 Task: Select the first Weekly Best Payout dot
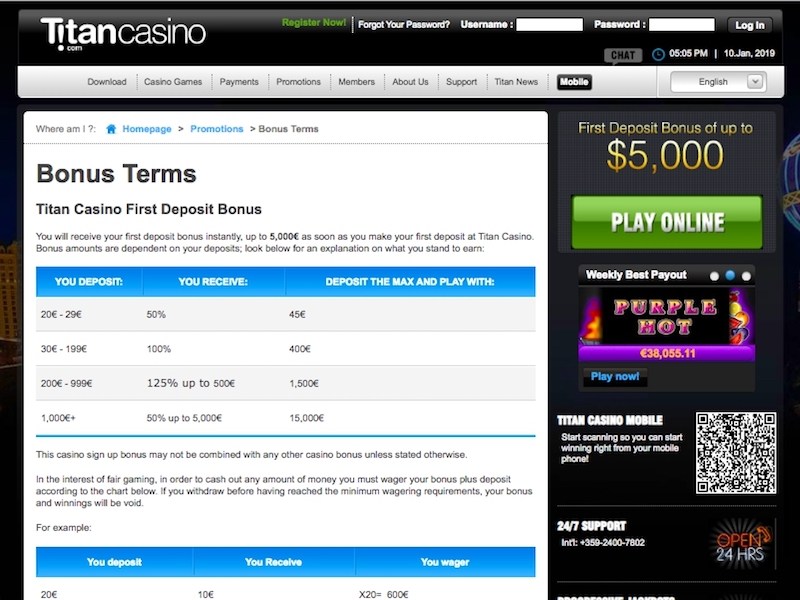pyautogui.click(x=714, y=275)
